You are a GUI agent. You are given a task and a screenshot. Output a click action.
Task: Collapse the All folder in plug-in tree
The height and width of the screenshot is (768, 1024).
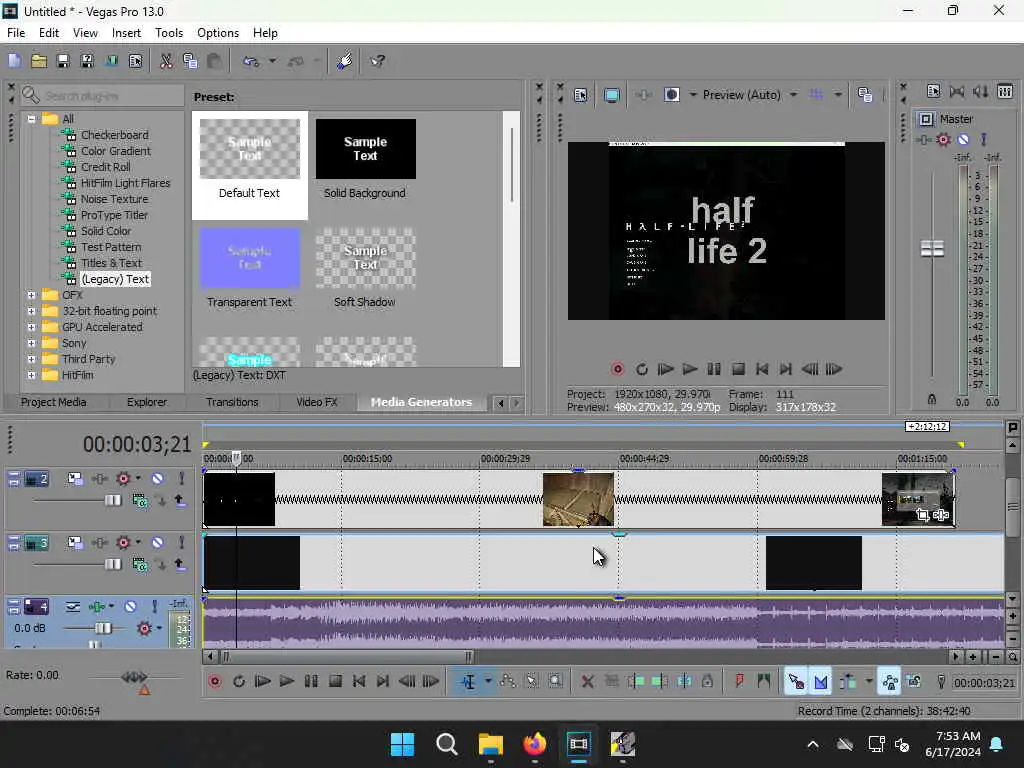pyautogui.click(x=31, y=119)
